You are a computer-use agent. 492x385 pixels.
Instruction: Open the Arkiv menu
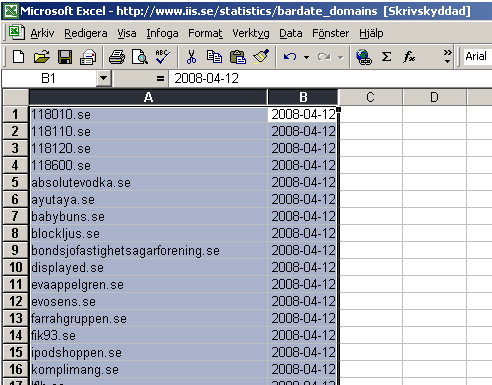pyautogui.click(x=42, y=33)
